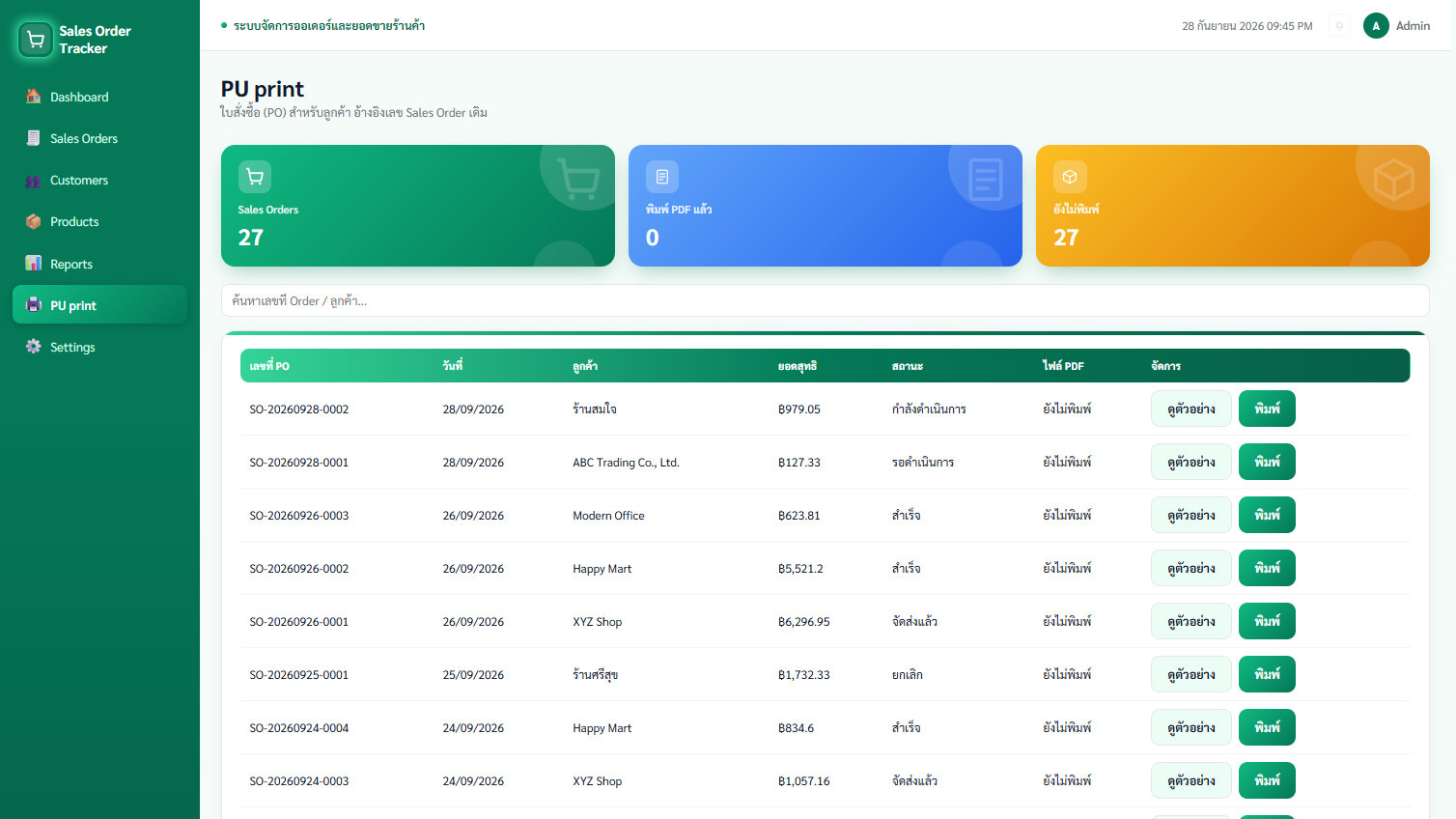
Task: Click the Customers people icon in sidebar
Action: tap(34, 181)
